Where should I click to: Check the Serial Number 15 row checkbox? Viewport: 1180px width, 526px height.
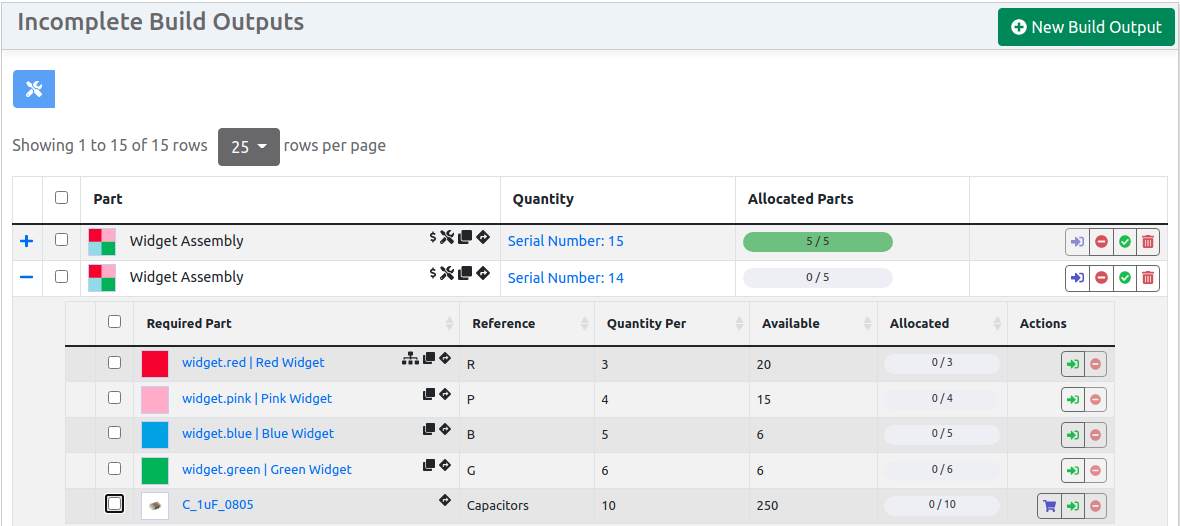[62, 240]
